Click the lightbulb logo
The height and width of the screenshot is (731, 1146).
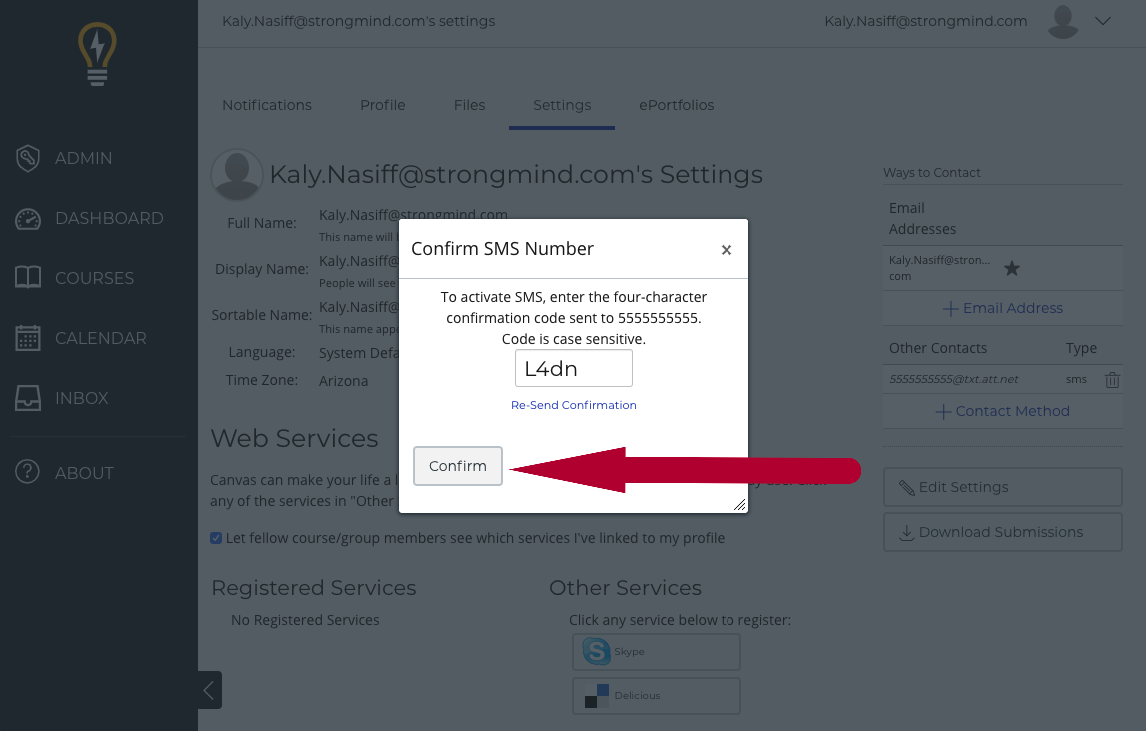coord(97,54)
